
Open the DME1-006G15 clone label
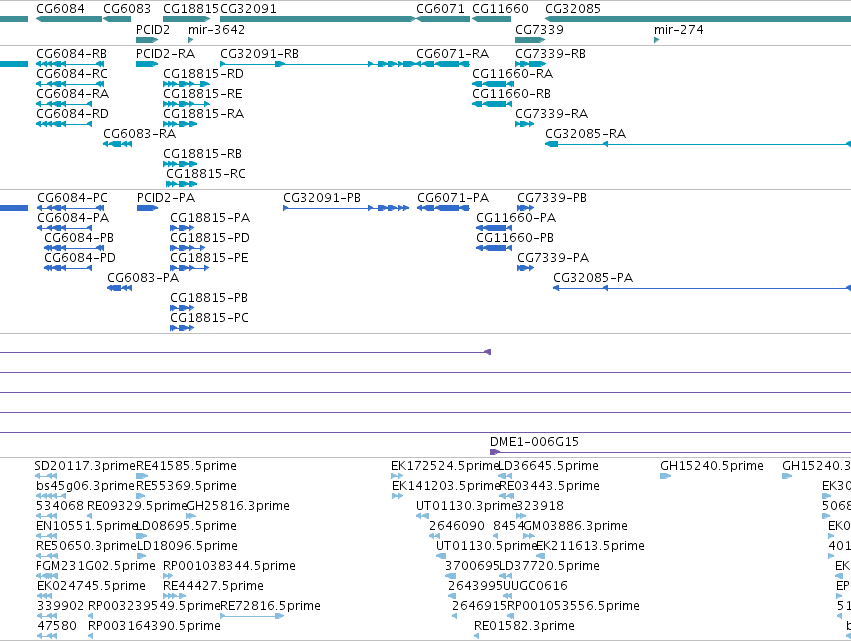click(534, 442)
